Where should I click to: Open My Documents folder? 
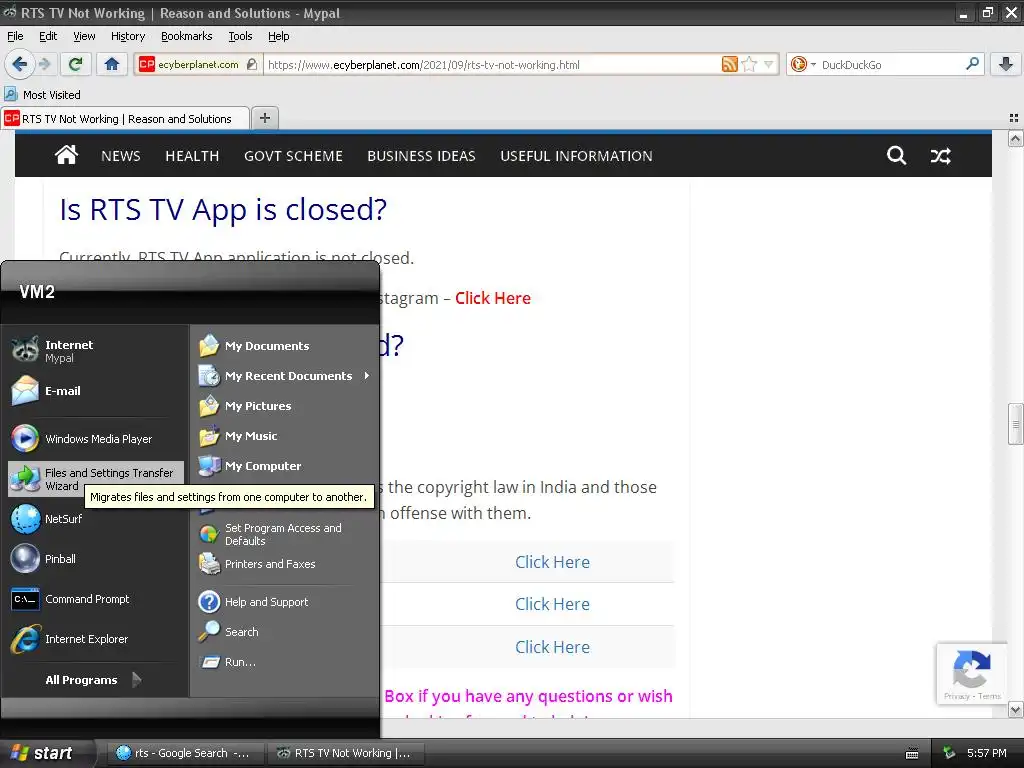(285, 345)
